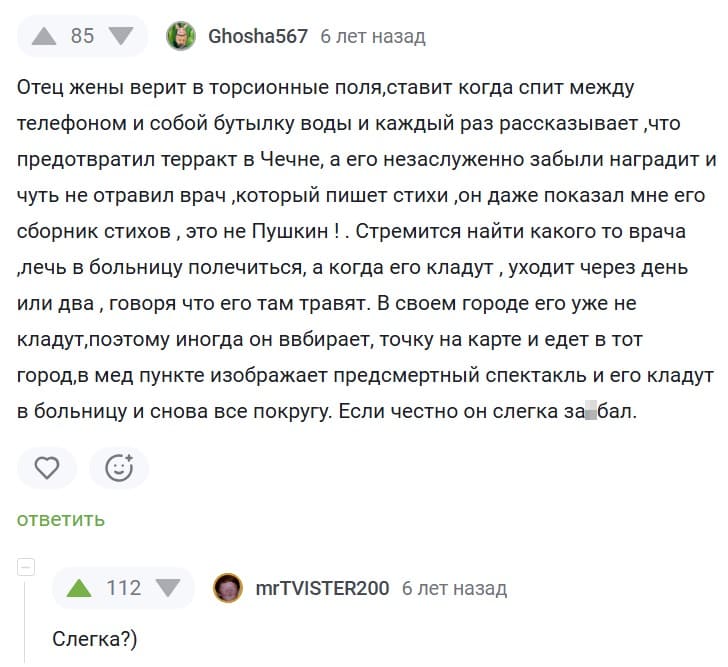The height and width of the screenshot is (667, 728).
Task: Click the 85 rating count
Action: [82, 37]
